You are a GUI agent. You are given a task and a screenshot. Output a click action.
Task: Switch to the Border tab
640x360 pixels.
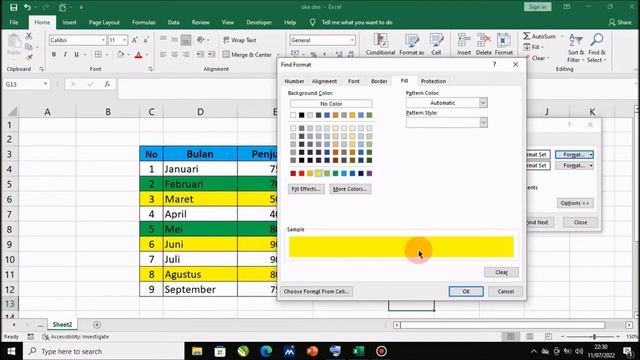pyautogui.click(x=379, y=81)
